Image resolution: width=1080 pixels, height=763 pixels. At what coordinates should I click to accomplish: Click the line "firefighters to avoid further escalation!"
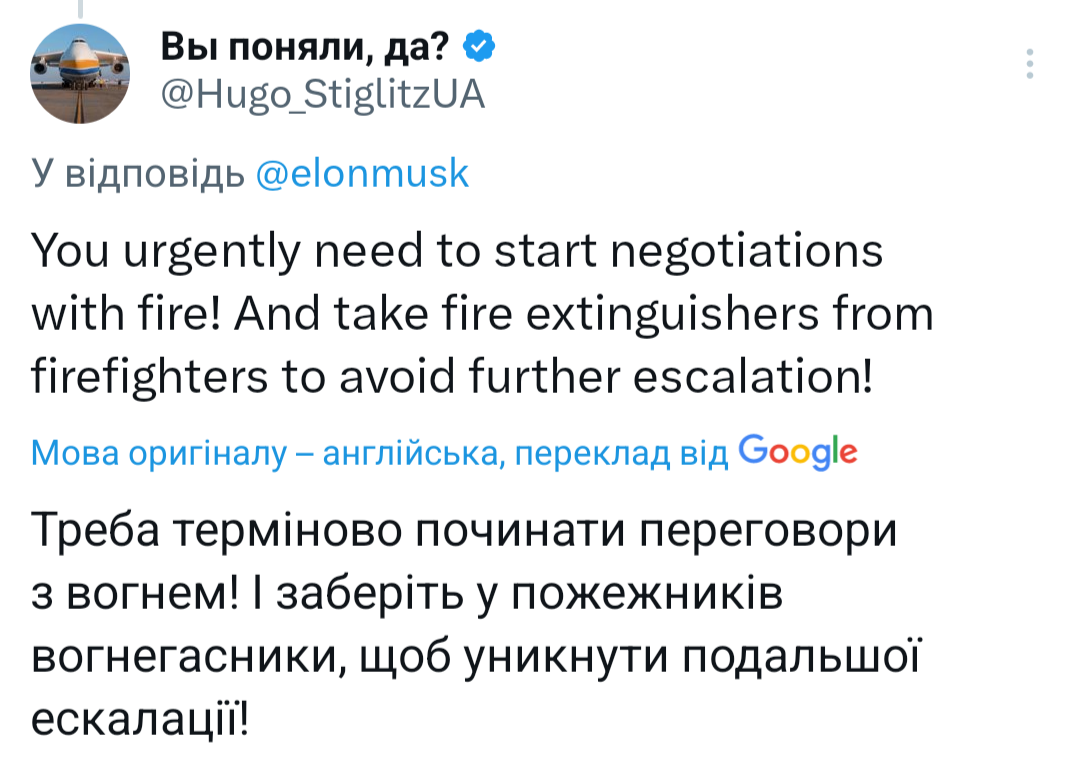tap(452, 377)
